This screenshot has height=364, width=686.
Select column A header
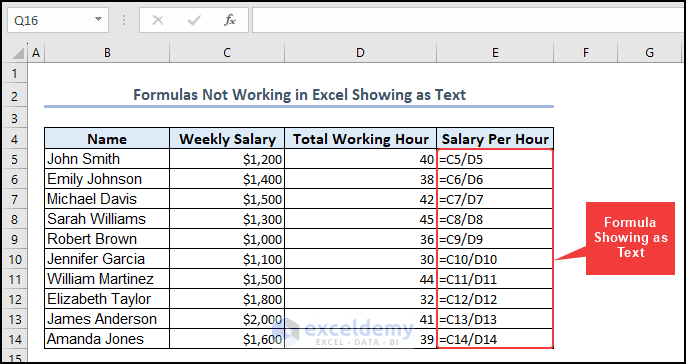point(36,53)
